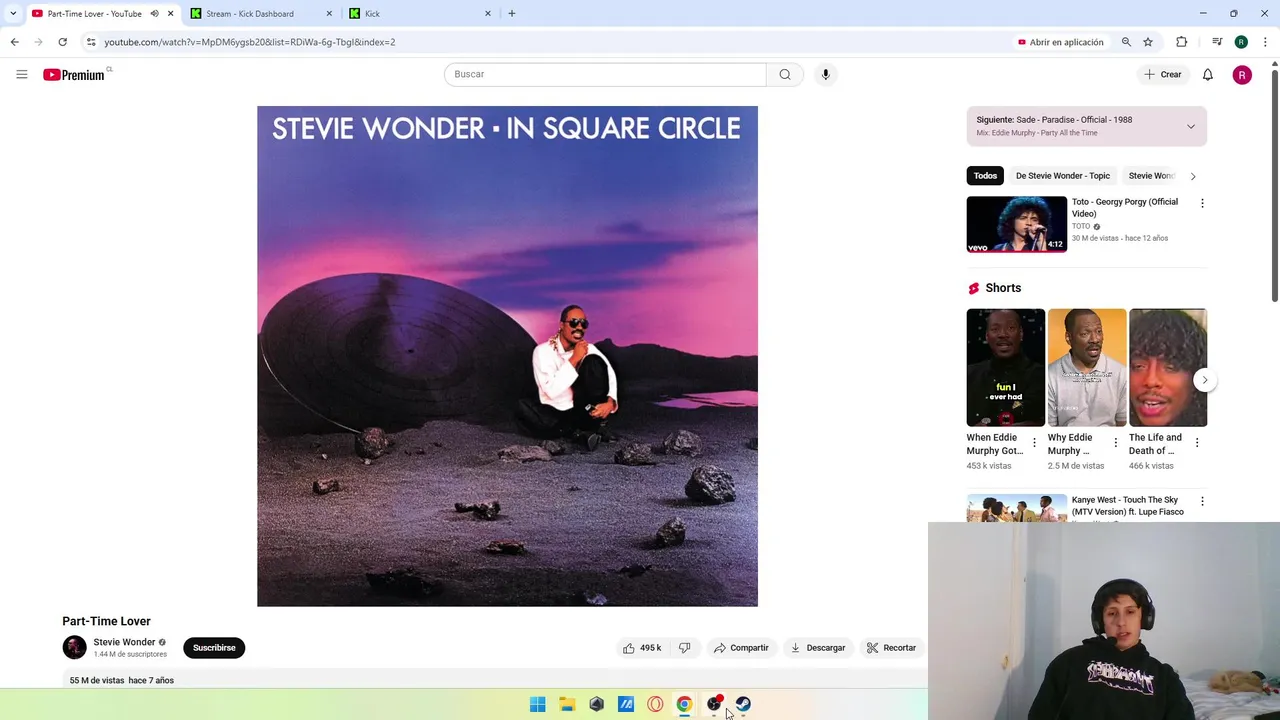View site information icon in address bar
The width and height of the screenshot is (1280, 720).
click(91, 42)
